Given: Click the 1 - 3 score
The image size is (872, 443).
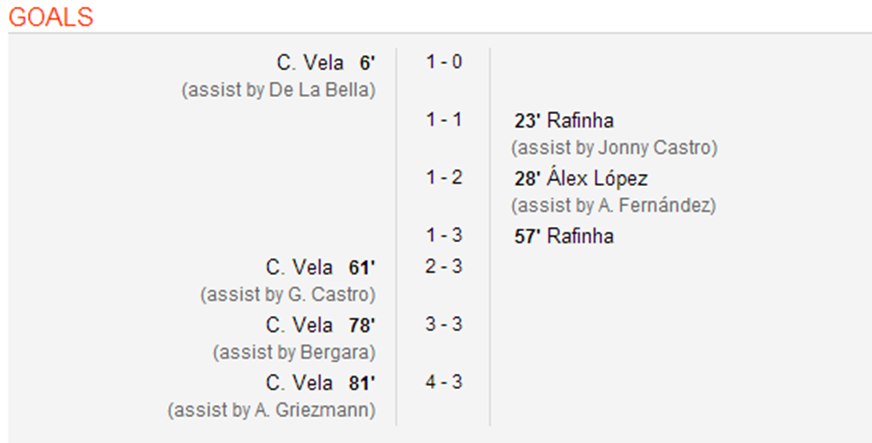Looking at the screenshot, I should click(x=444, y=236).
